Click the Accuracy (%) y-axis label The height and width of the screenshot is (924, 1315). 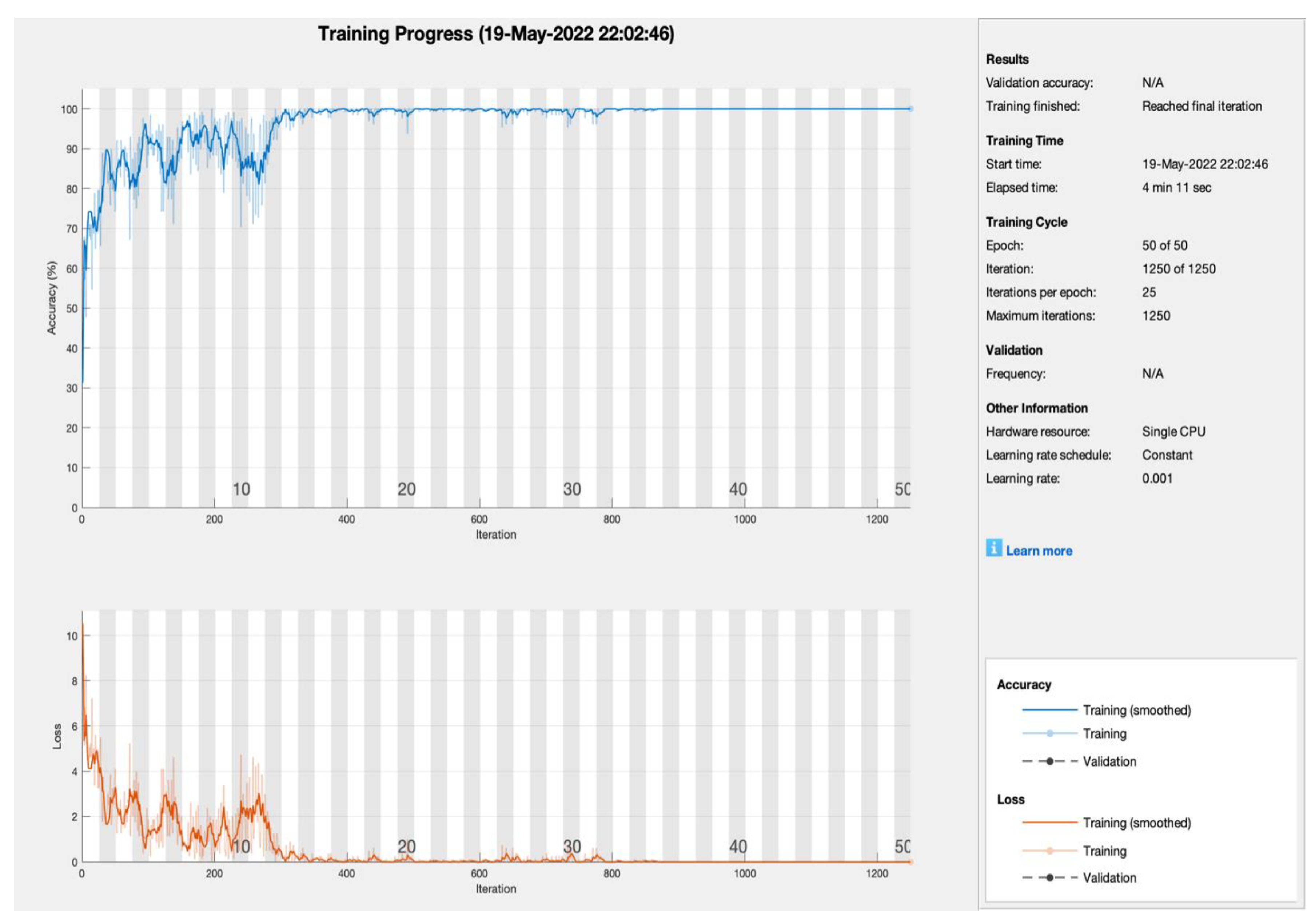click(x=52, y=298)
